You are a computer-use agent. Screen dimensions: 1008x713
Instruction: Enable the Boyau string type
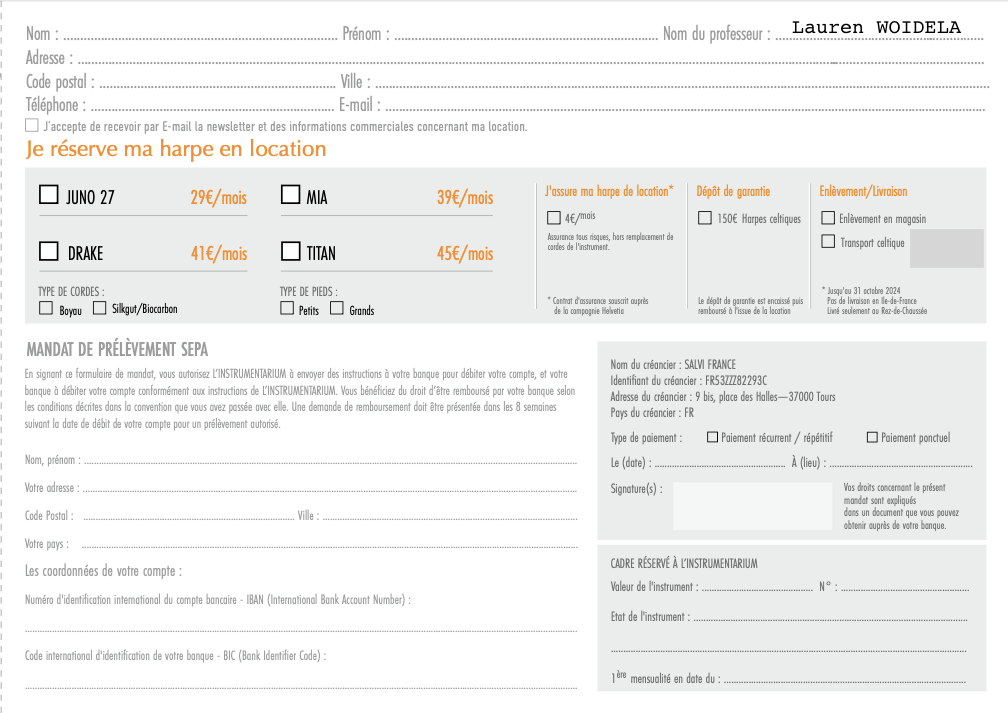pyautogui.click(x=46, y=309)
